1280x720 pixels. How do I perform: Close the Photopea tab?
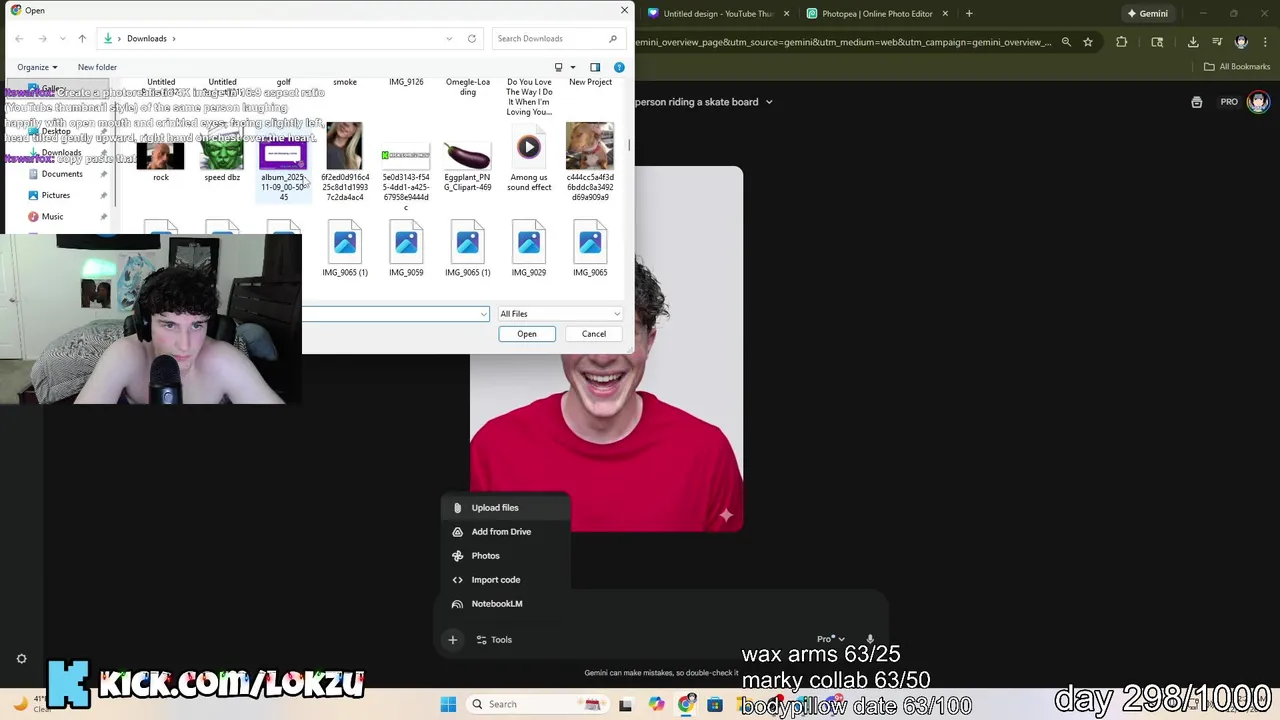(946, 14)
